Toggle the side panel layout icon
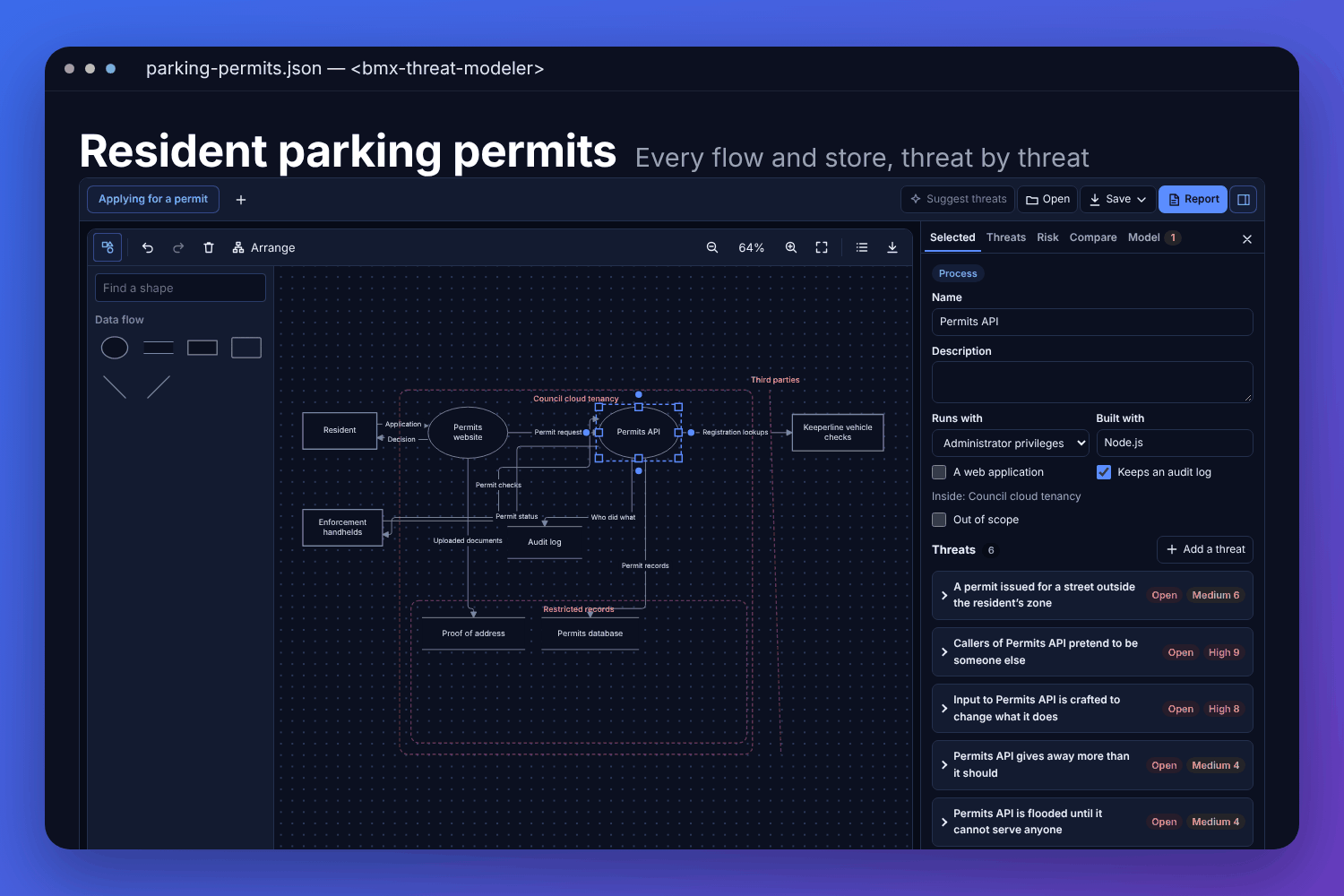Image resolution: width=1344 pixels, height=896 pixels. (1244, 200)
